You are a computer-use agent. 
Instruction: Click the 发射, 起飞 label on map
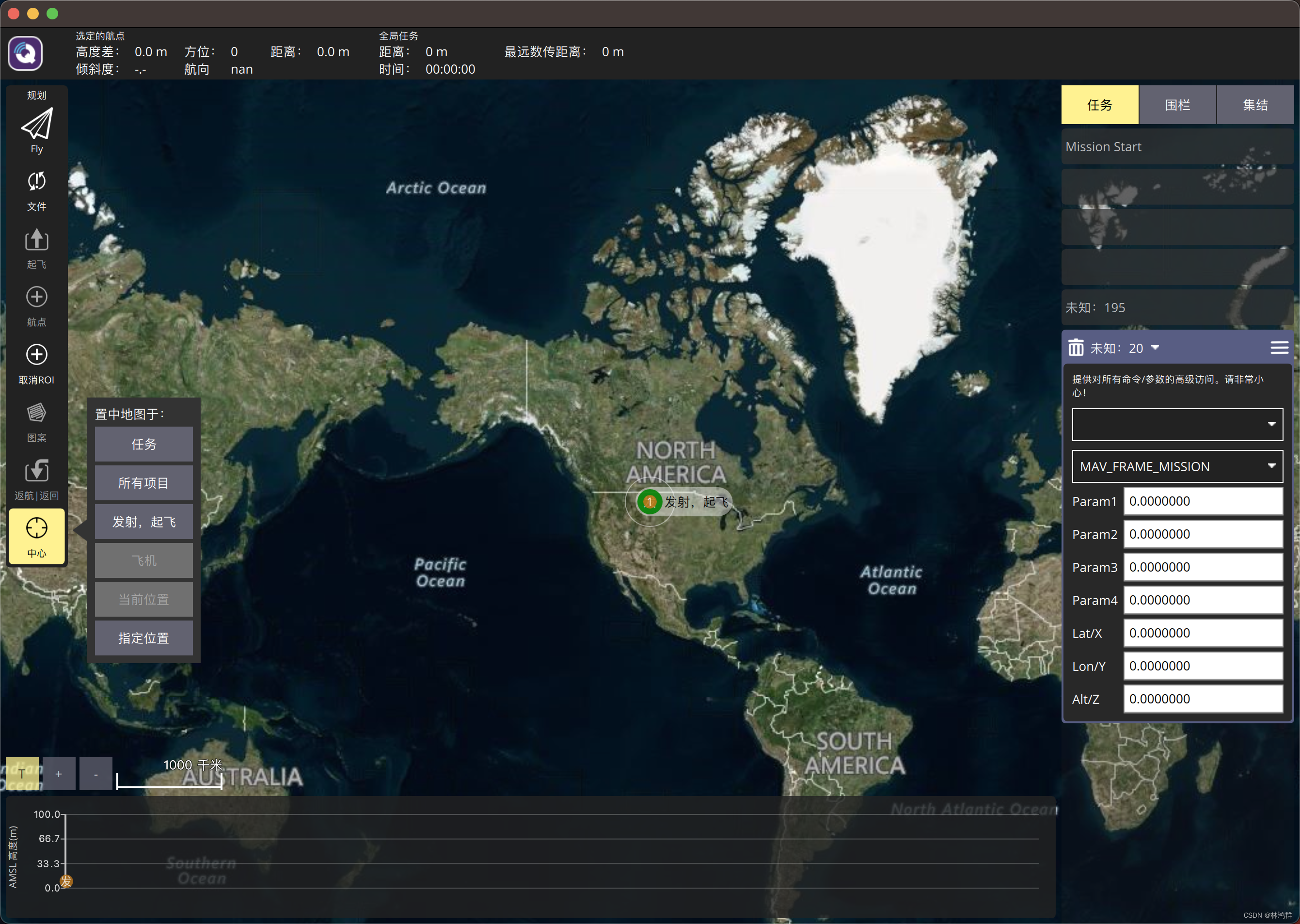pos(697,502)
